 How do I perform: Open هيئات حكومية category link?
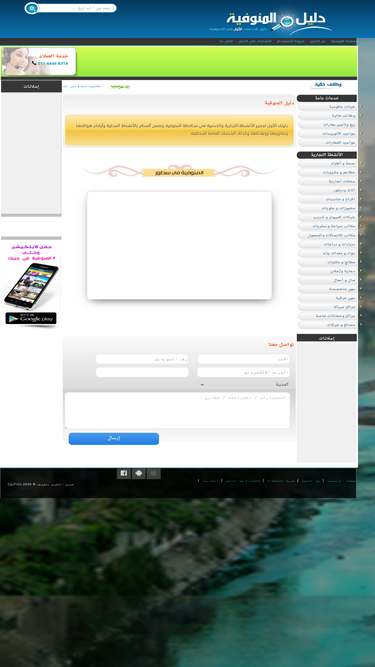[x=327, y=107]
